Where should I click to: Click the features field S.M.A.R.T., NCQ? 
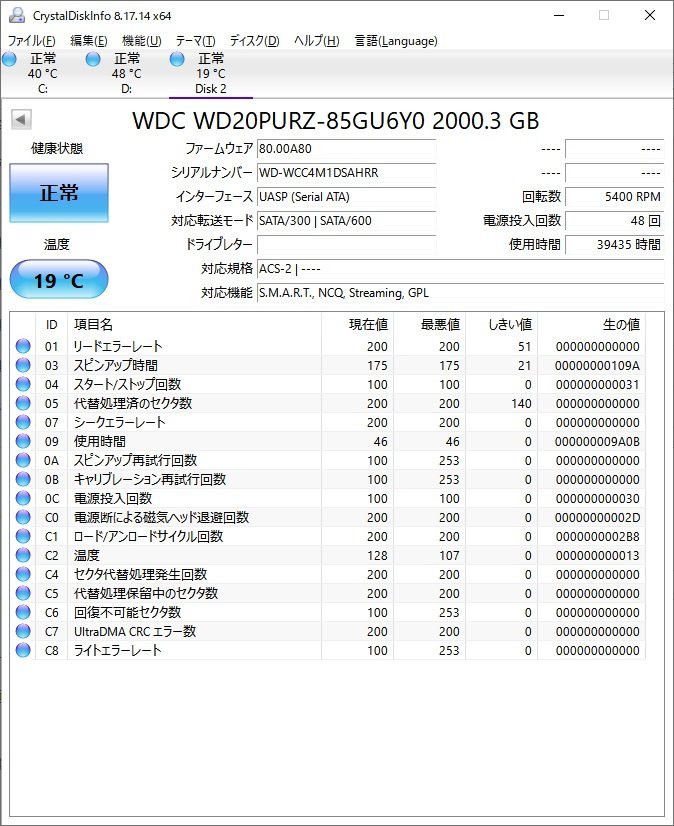coord(460,292)
